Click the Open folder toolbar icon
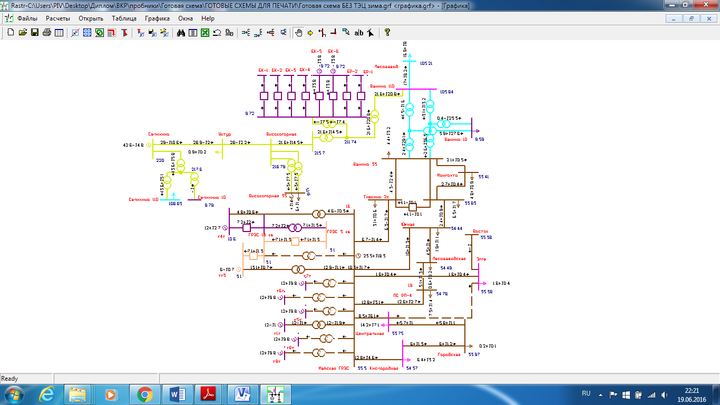Screen dimensions: 720x405 point(22,33)
